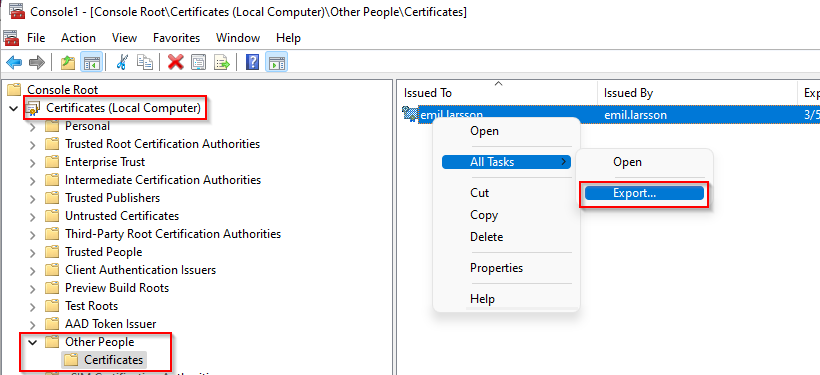Choose Properties in the context menu
820x375 pixels.
(x=506, y=268)
